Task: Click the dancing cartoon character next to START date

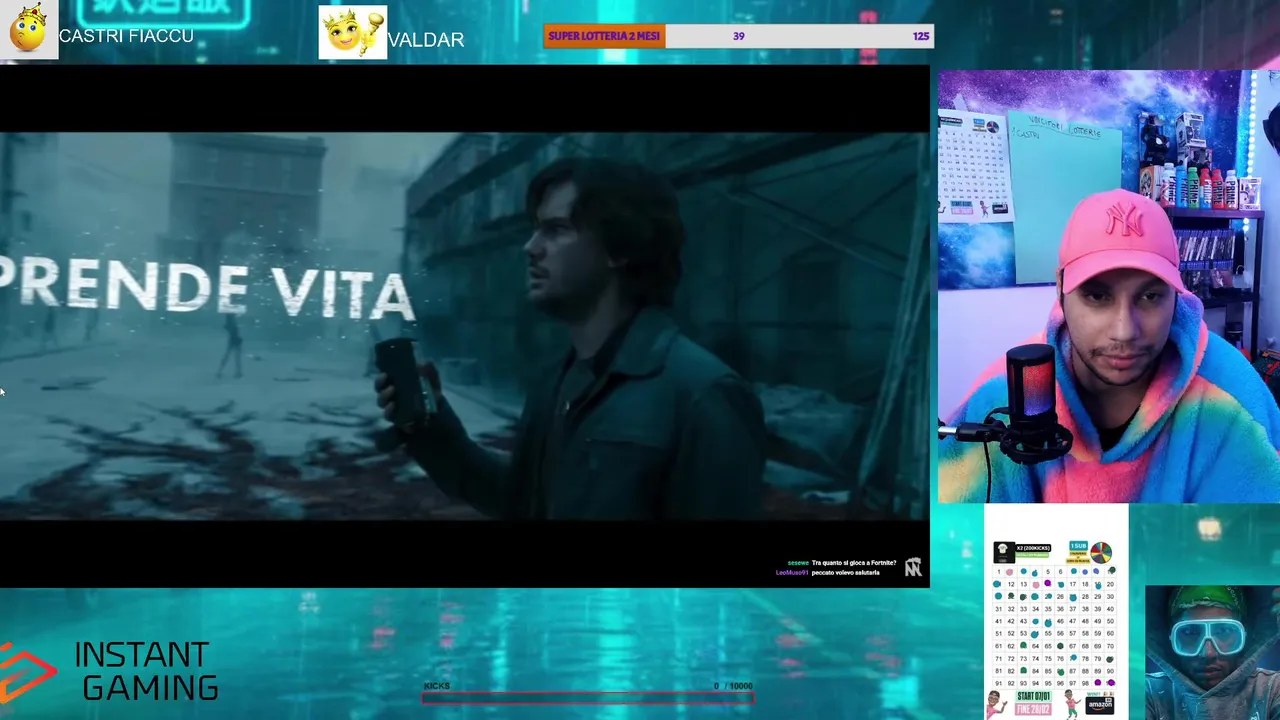Action: tap(1072, 704)
